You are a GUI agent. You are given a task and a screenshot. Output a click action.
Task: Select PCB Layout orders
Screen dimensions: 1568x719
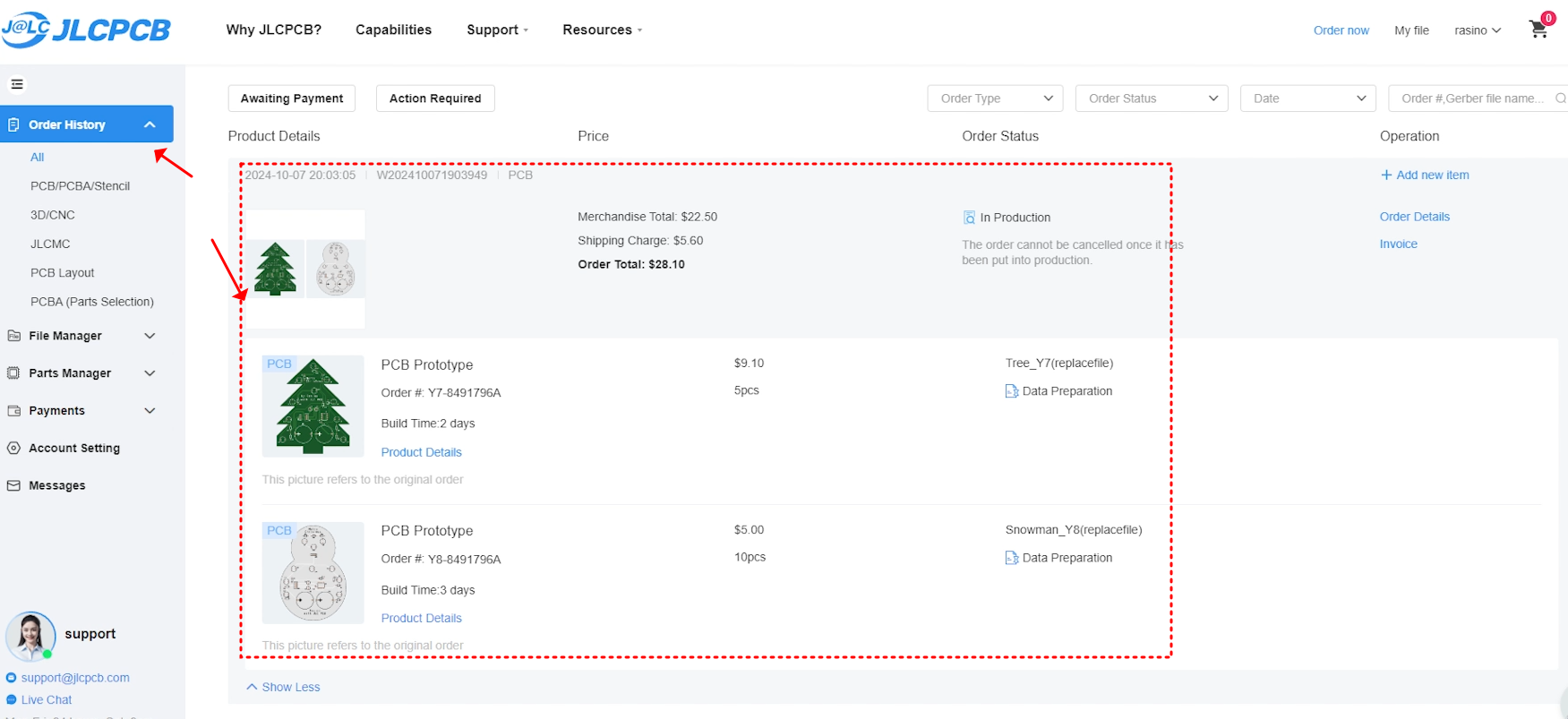(x=62, y=273)
